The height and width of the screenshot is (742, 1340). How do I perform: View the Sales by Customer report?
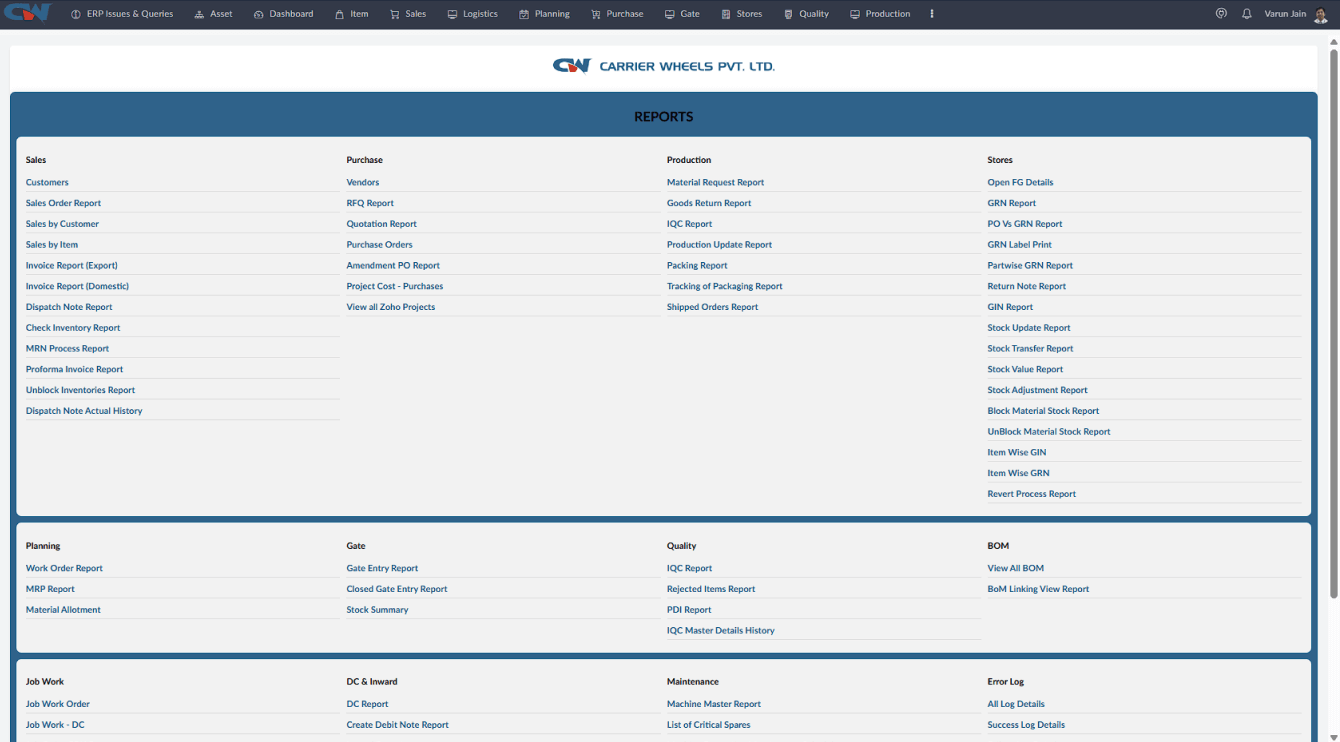(x=62, y=224)
